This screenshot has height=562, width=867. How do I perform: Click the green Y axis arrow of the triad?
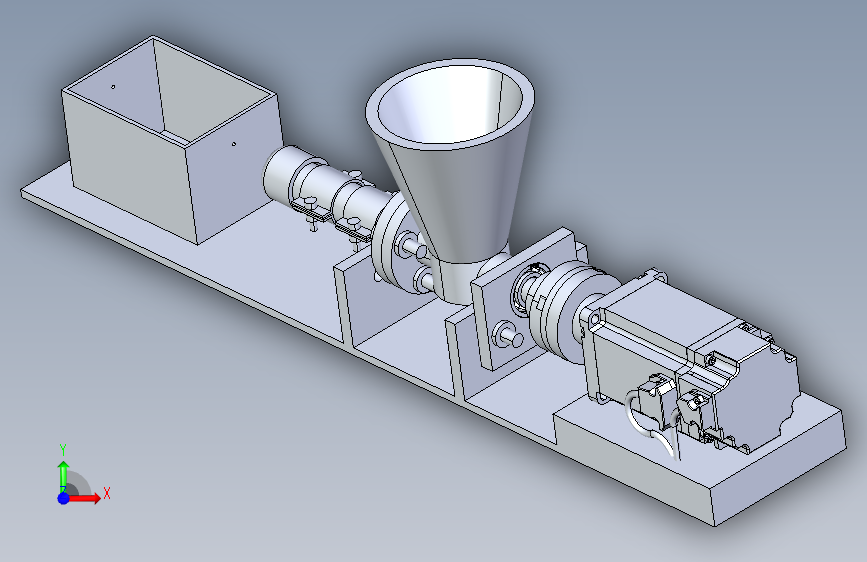(64, 475)
